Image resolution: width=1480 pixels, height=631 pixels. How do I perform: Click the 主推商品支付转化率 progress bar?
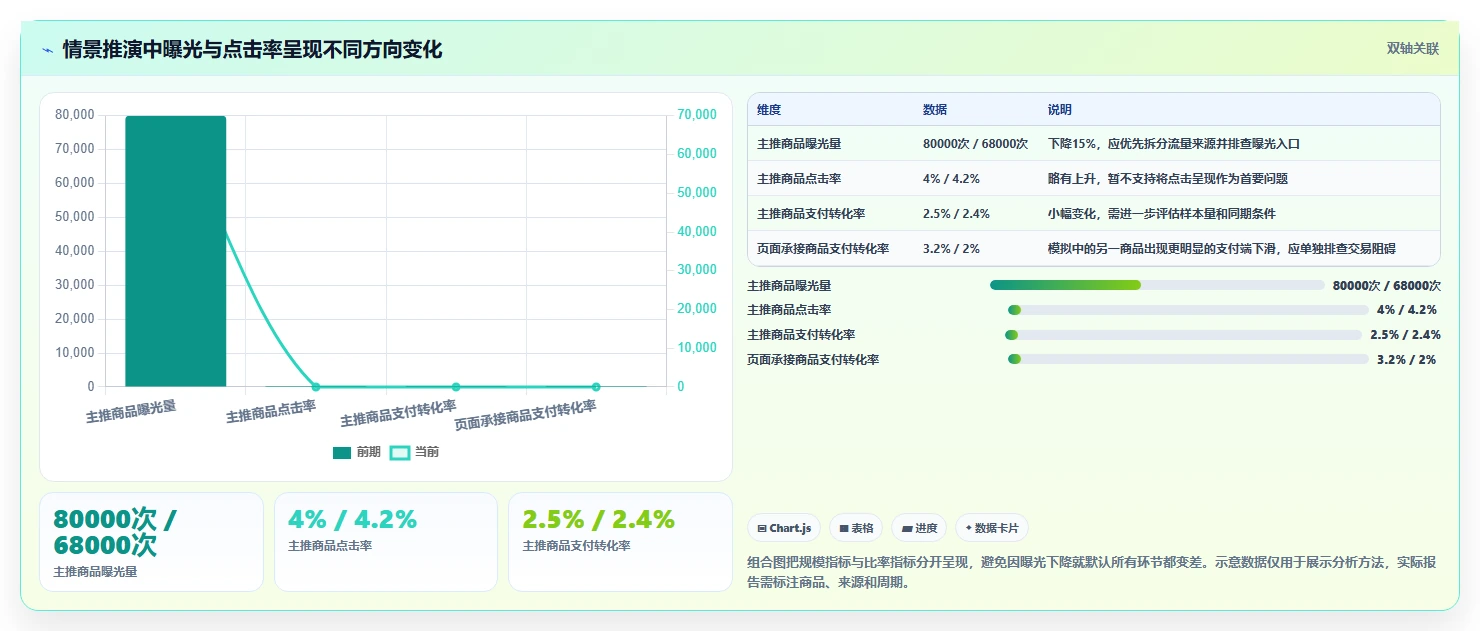click(1183, 335)
